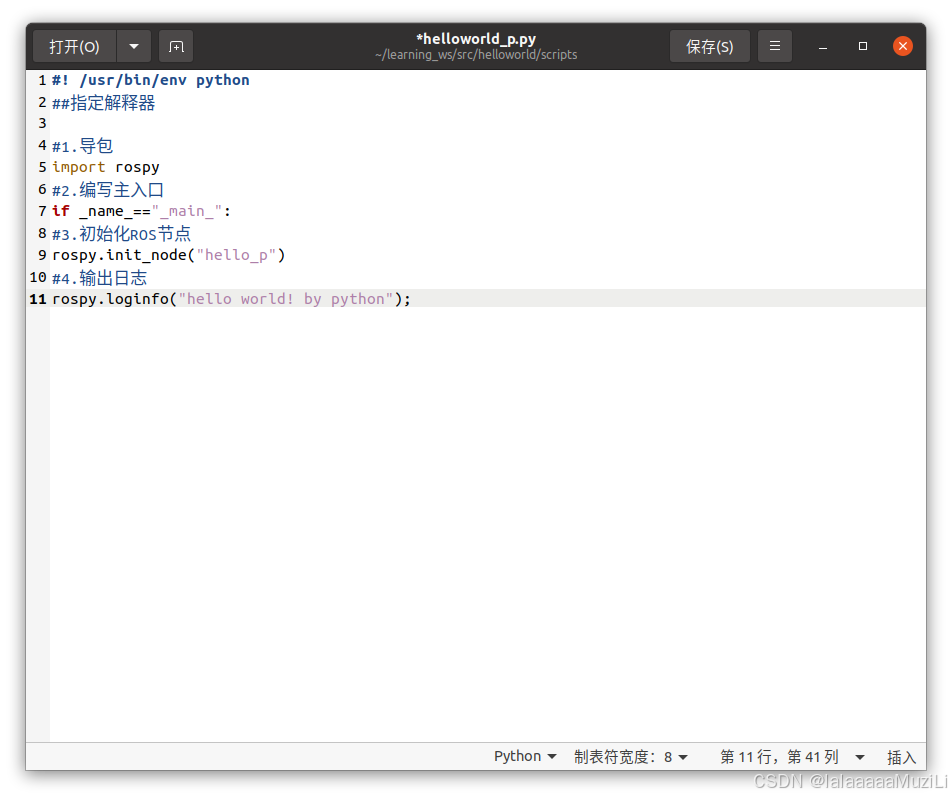
Task: Place cursor on the import rospy line
Action: pyautogui.click(x=105, y=167)
